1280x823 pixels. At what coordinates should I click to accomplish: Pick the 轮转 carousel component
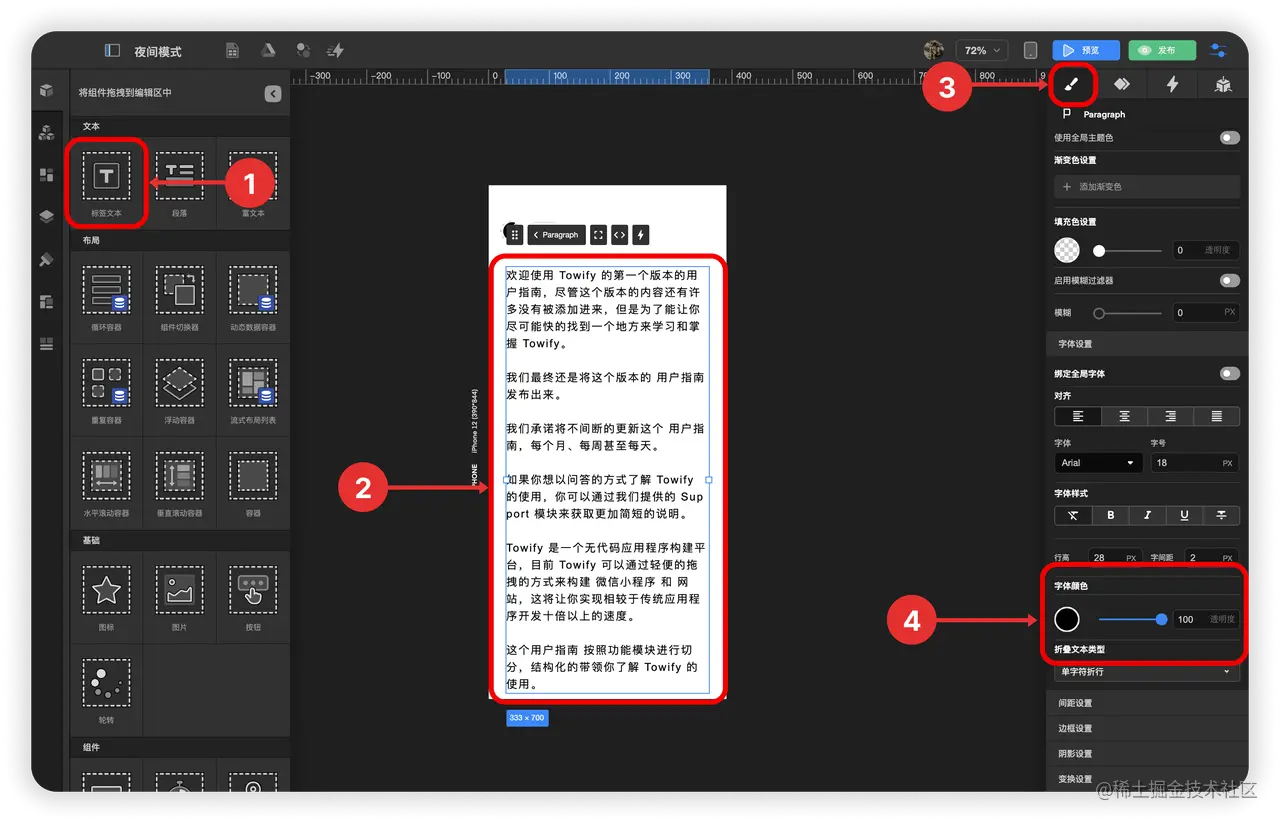(x=106, y=690)
